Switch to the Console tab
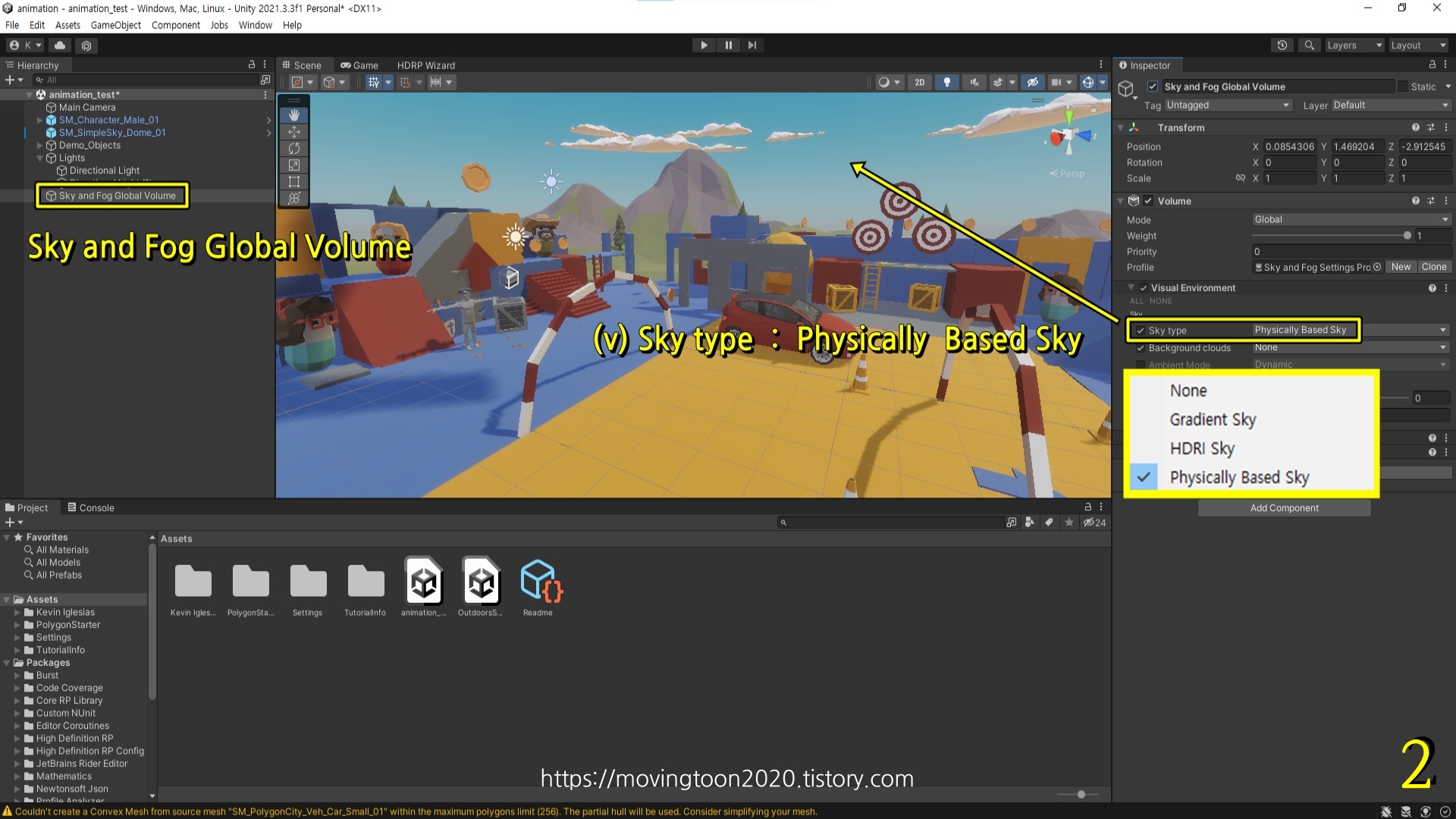 (x=91, y=507)
